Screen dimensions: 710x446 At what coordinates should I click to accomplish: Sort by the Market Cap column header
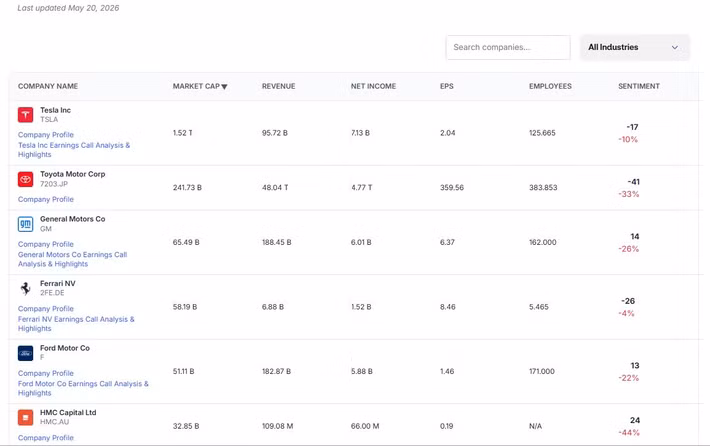pyautogui.click(x=196, y=86)
